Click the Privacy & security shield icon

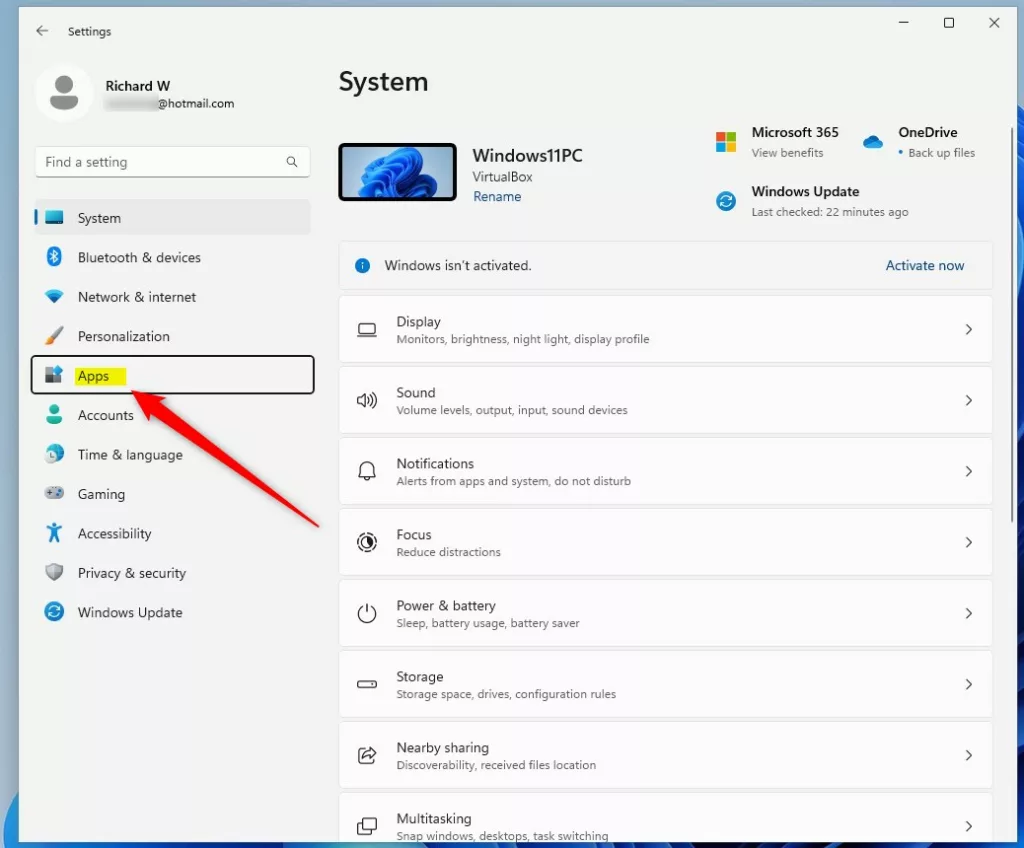[53, 572]
